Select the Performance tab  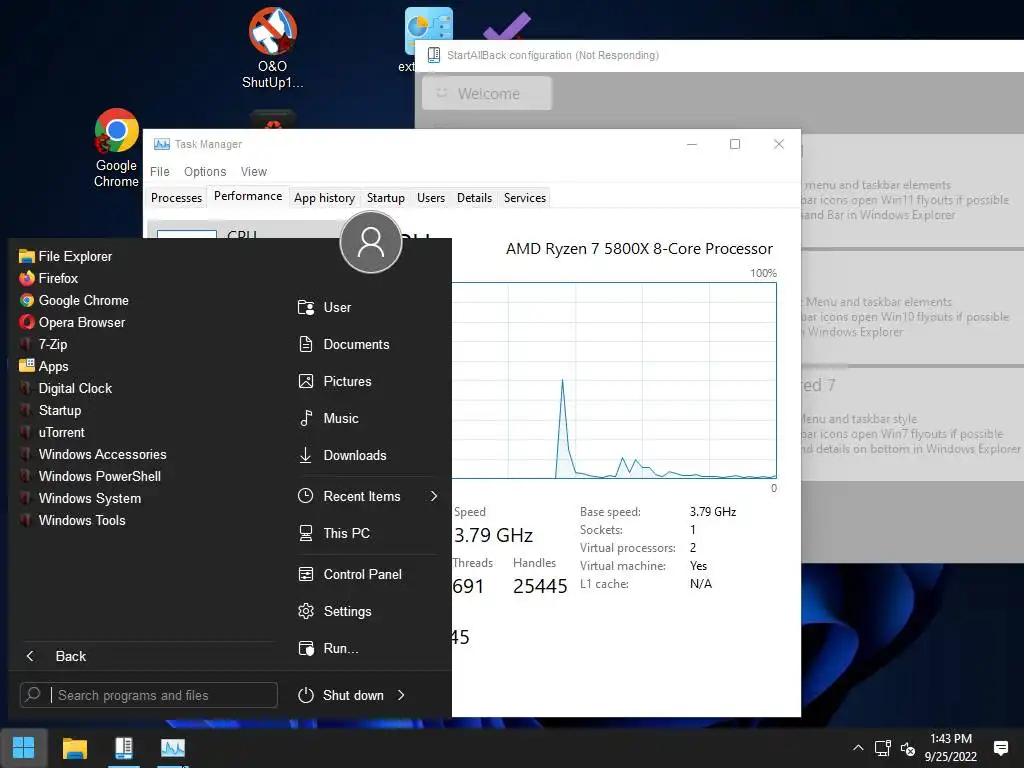click(248, 197)
